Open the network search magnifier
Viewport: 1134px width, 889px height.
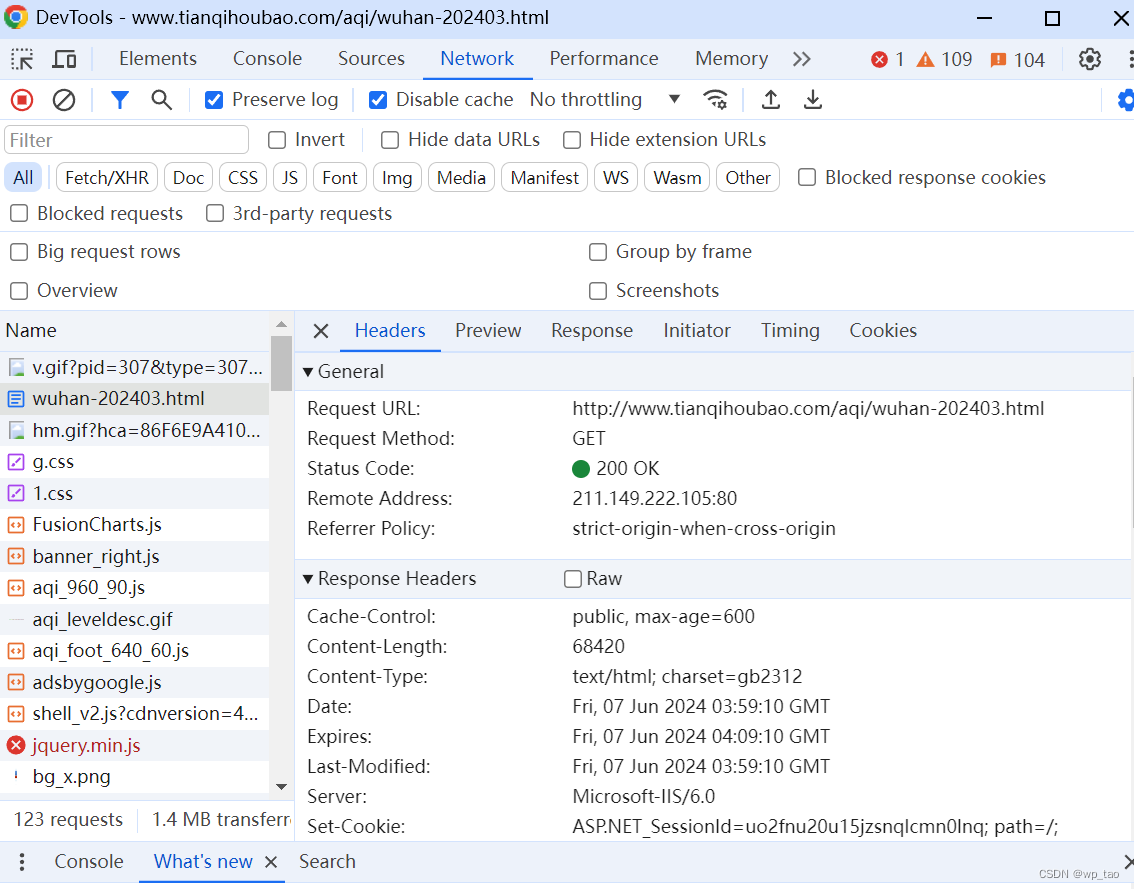[x=161, y=100]
